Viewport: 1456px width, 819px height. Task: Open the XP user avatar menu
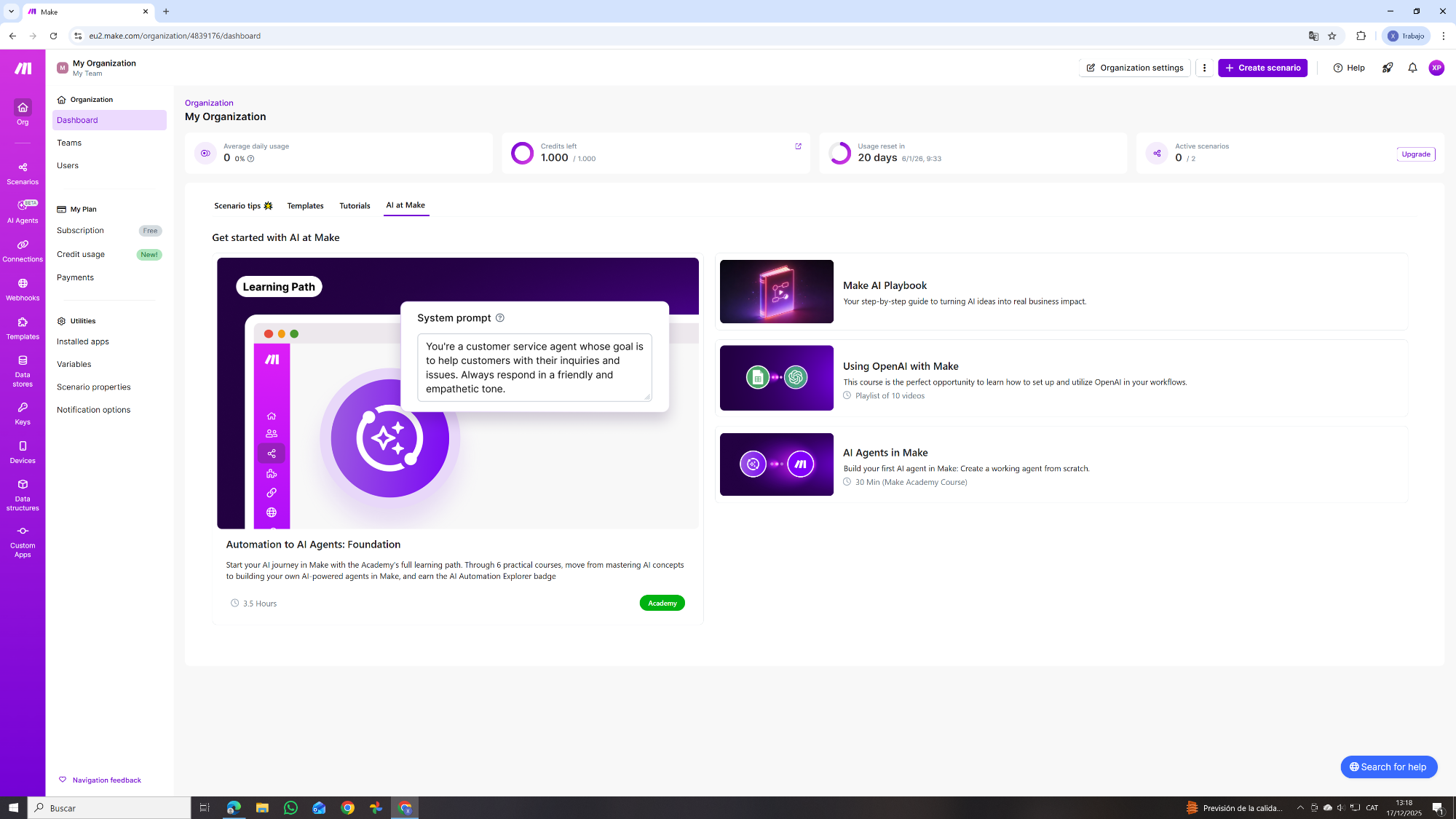click(1436, 68)
